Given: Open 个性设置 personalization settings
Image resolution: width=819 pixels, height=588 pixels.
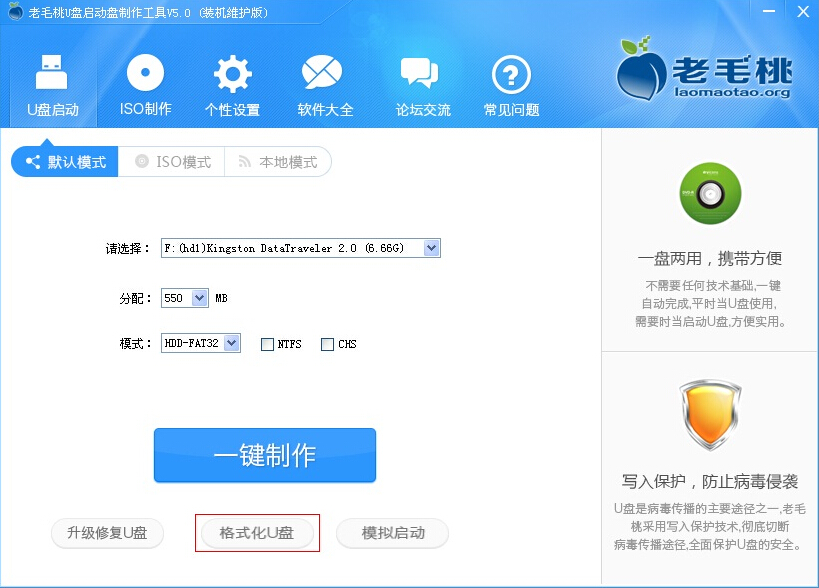Looking at the screenshot, I should [232, 83].
